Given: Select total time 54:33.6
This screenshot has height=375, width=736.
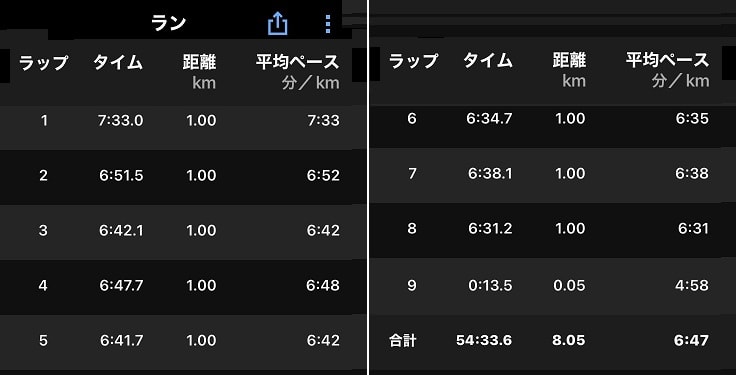Looking at the screenshot, I should coord(484,340).
